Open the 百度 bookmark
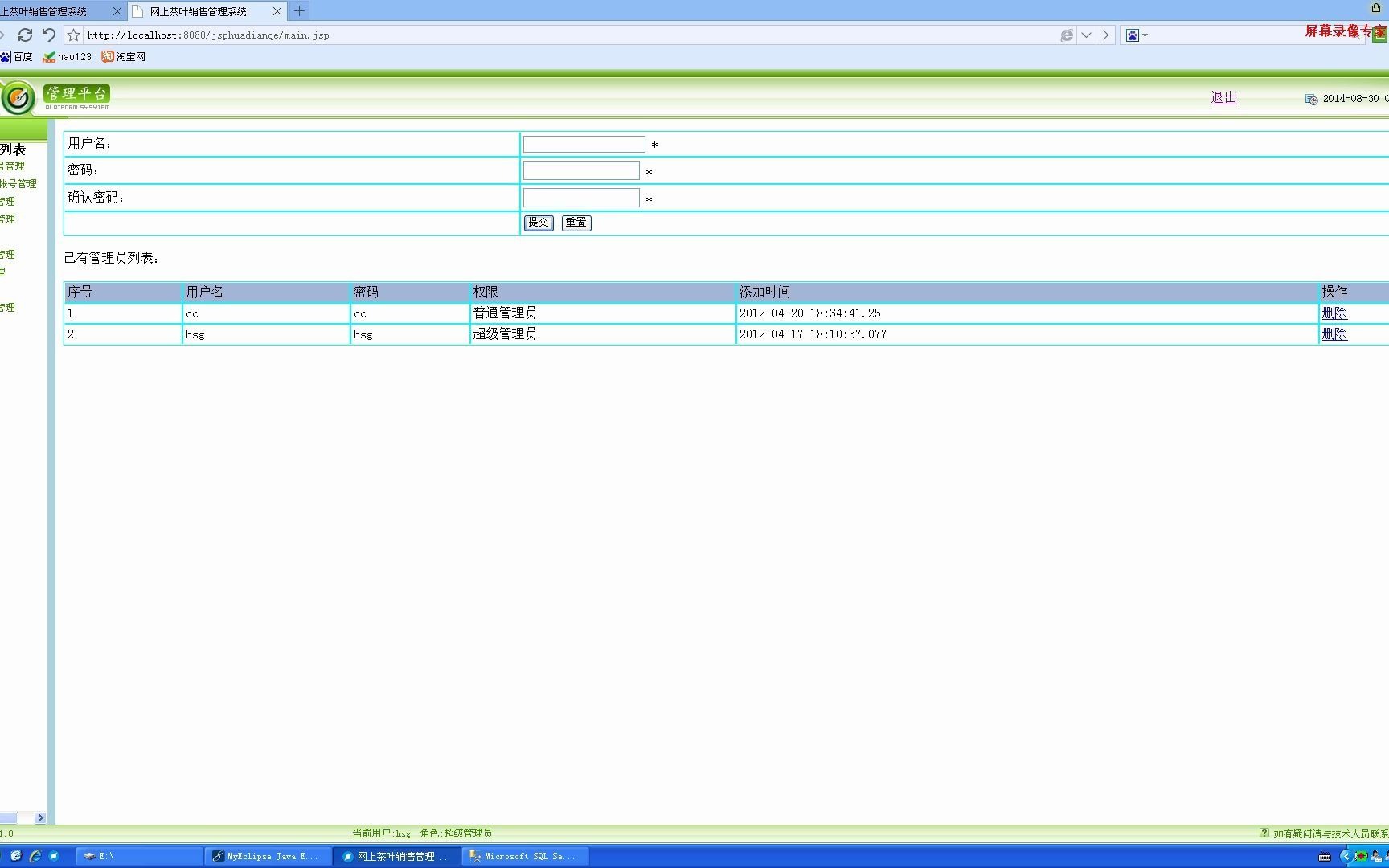 tap(17, 57)
